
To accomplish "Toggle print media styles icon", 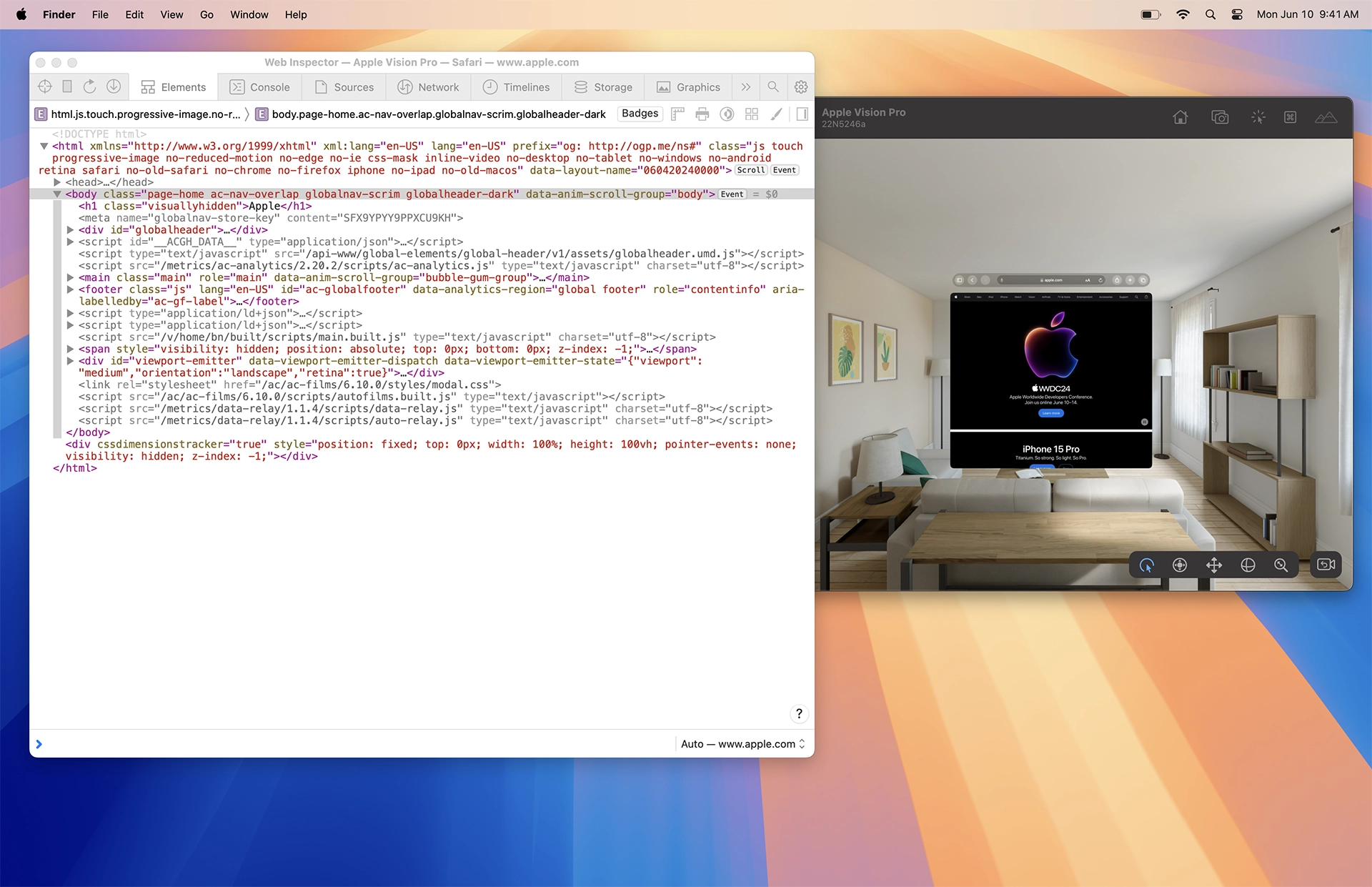I will coord(702,114).
